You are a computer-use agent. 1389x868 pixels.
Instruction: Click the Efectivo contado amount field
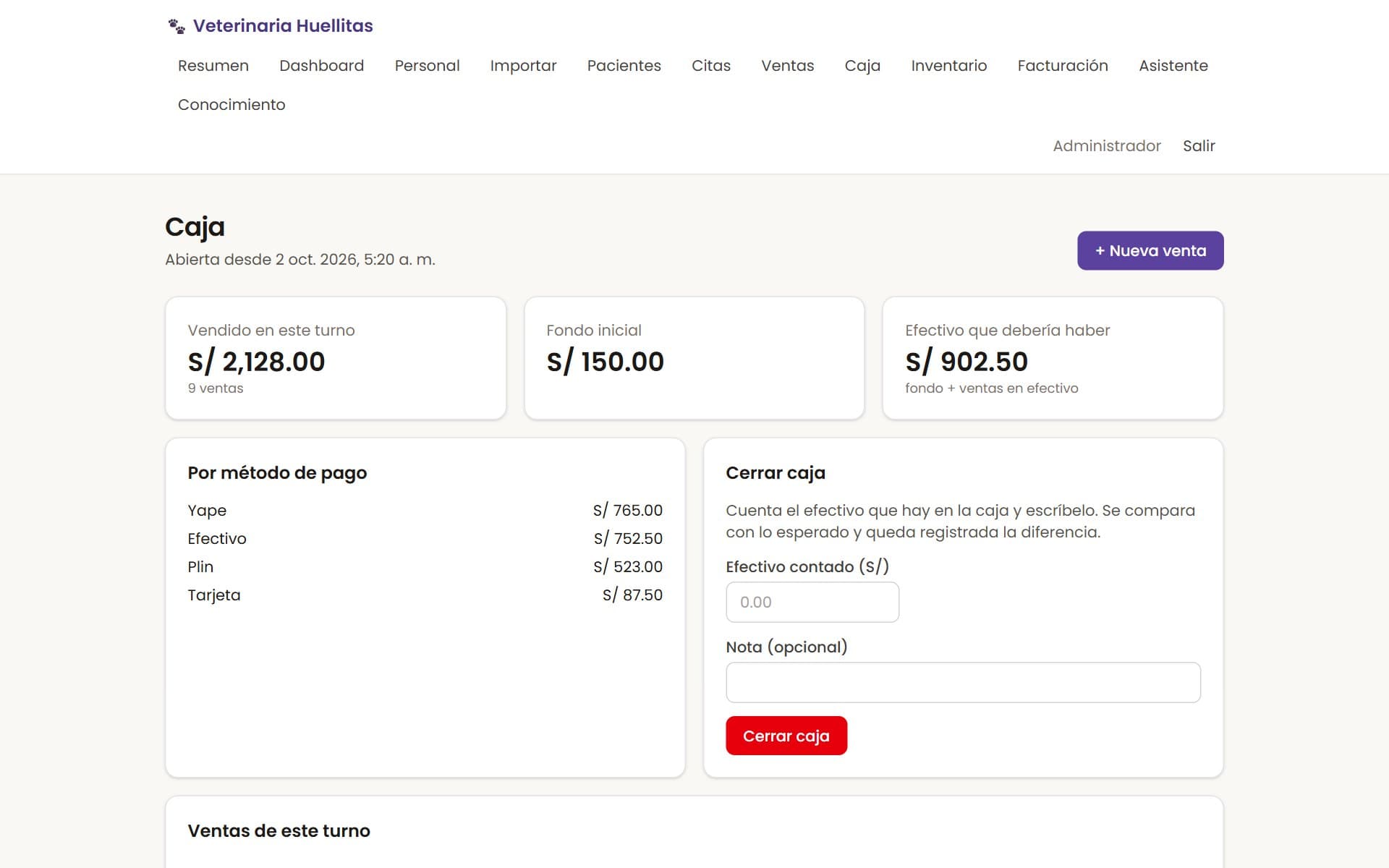pyautogui.click(x=812, y=602)
